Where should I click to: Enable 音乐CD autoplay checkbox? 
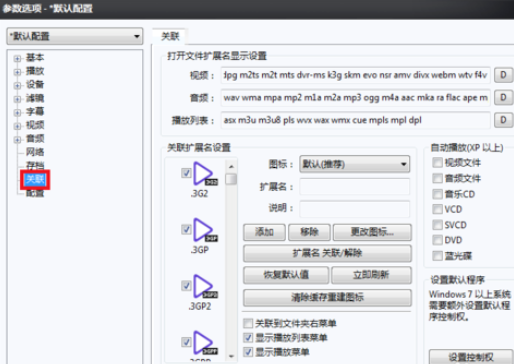coord(437,194)
